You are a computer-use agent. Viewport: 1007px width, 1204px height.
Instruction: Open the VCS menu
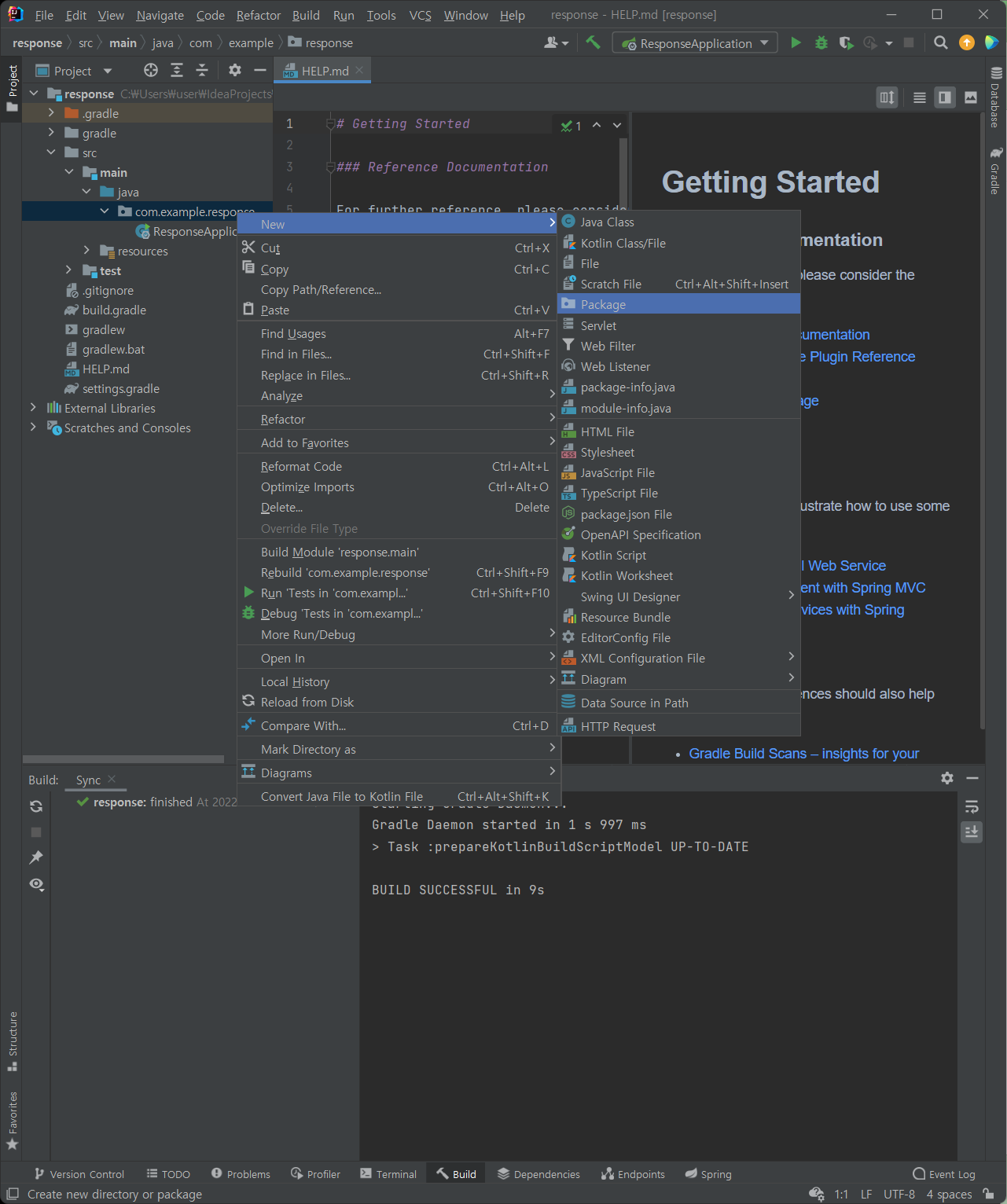(x=420, y=15)
